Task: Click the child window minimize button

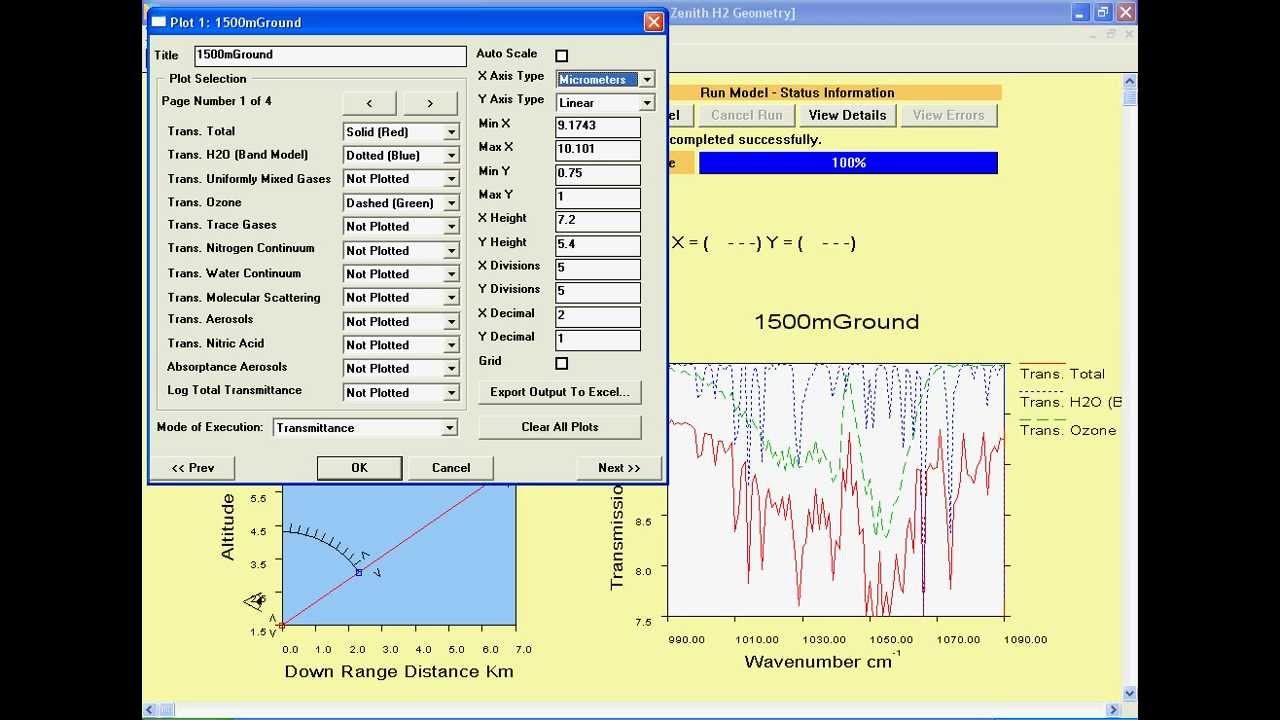Action: coord(1091,34)
